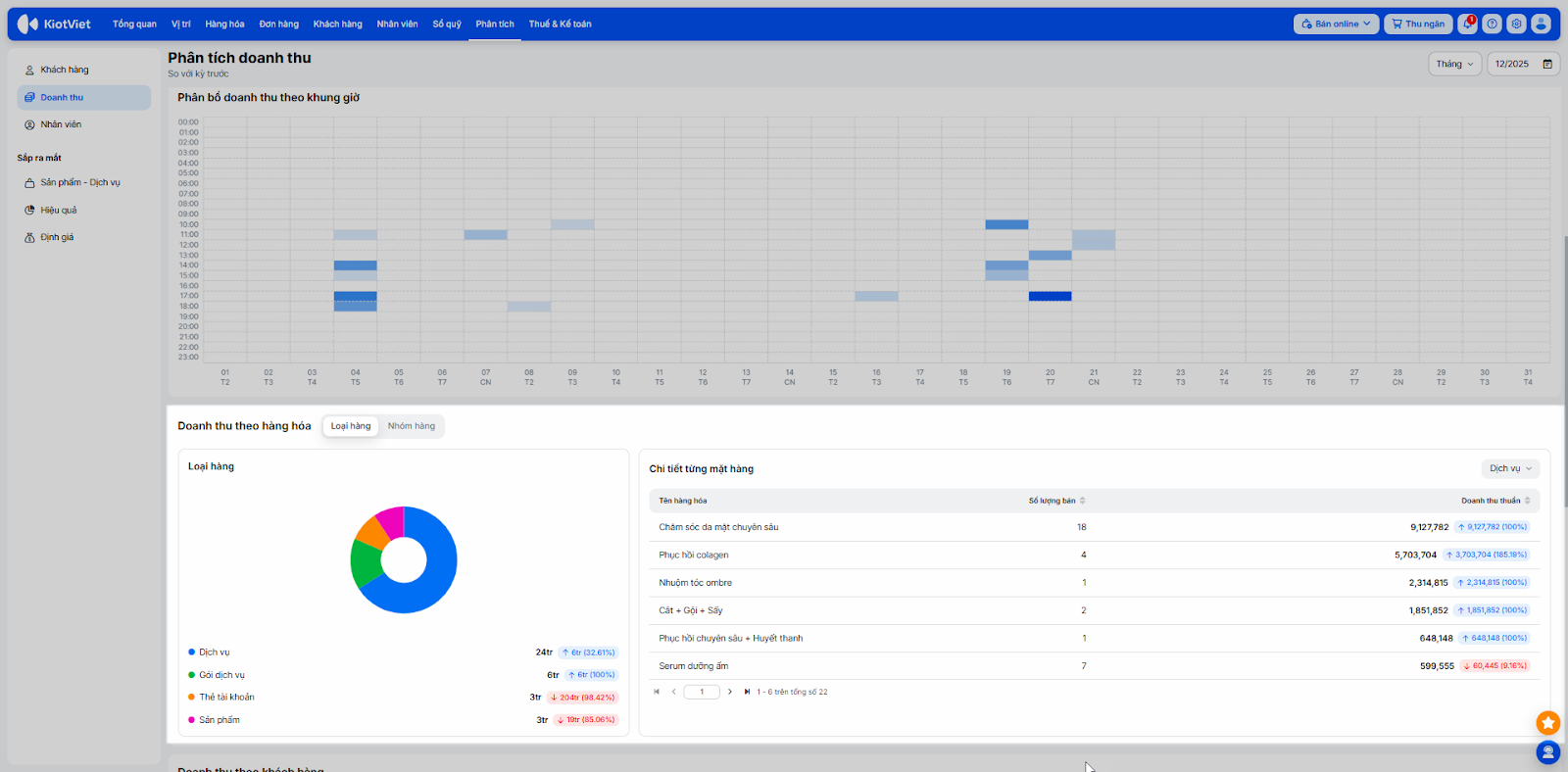This screenshot has width=1568, height=772.
Task: Go to Nhân viên in sidebar
Action: tap(61, 124)
